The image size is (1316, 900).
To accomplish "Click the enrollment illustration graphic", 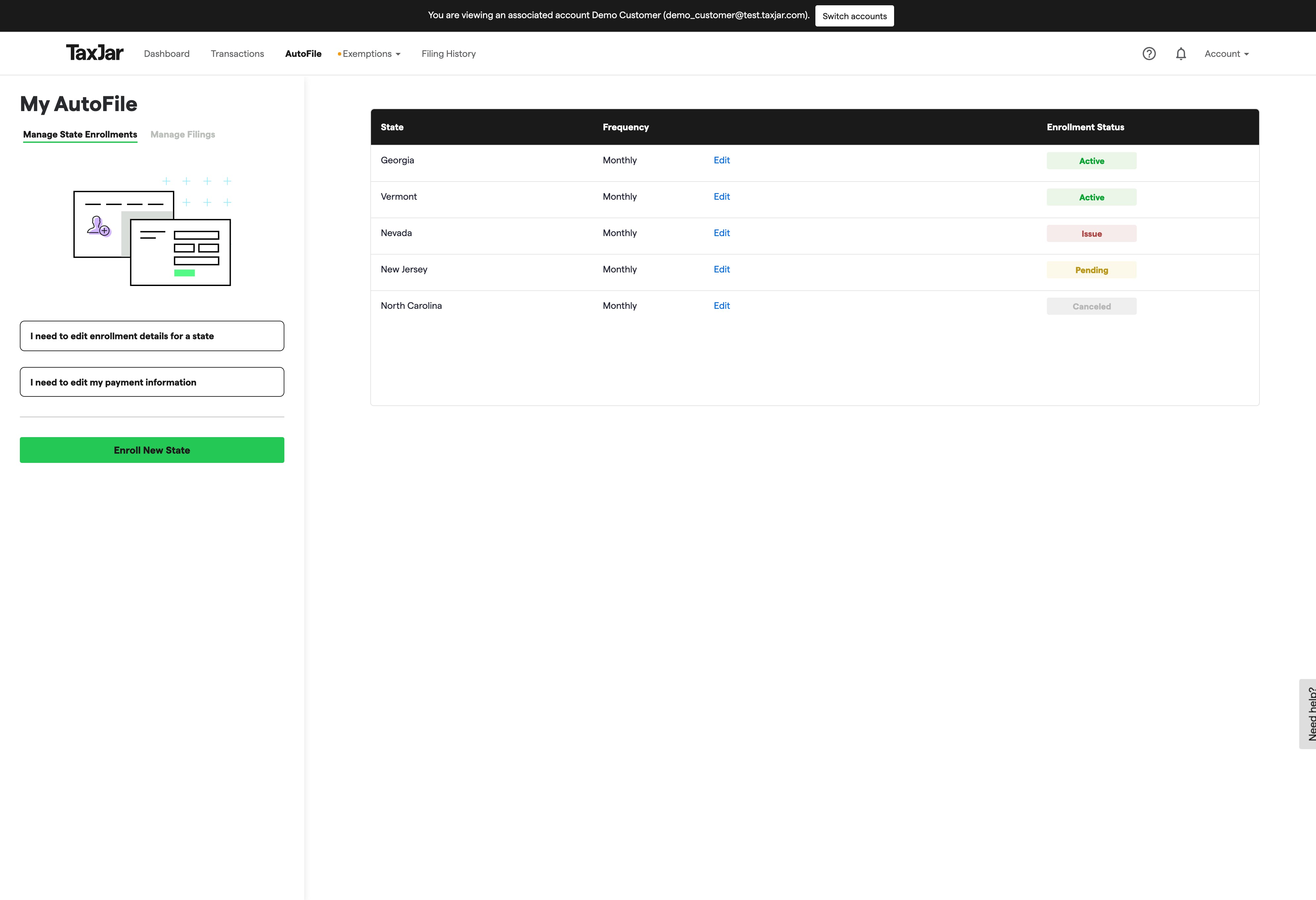I will [152, 231].
